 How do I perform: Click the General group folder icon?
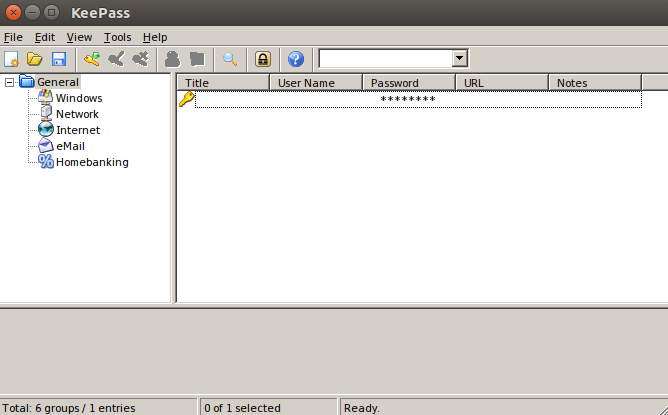point(27,81)
